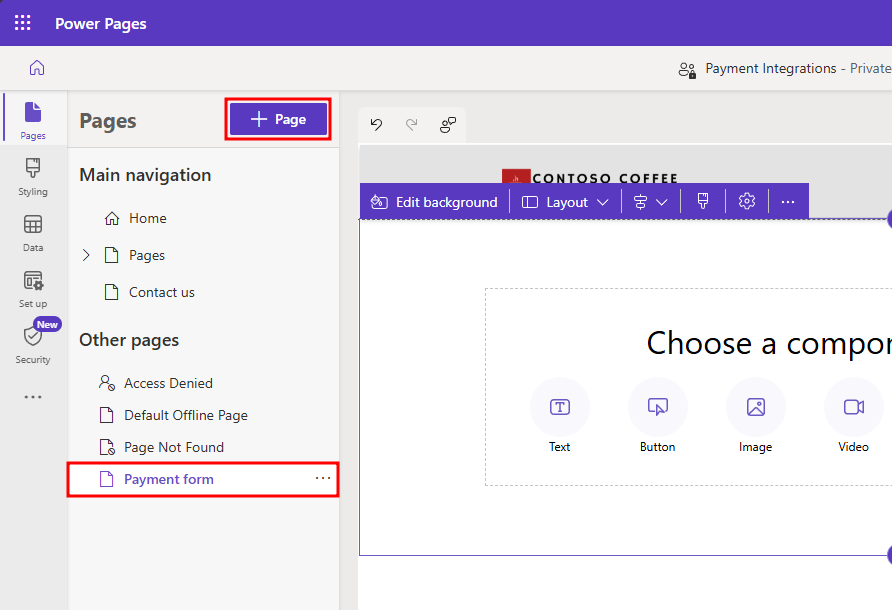Switch to the Pages sidebar tab

tap(32, 120)
